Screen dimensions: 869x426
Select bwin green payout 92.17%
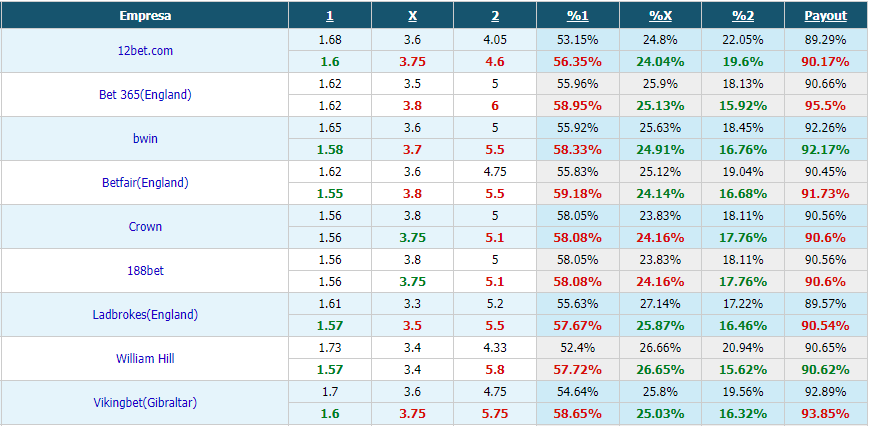[x=826, y=150]
